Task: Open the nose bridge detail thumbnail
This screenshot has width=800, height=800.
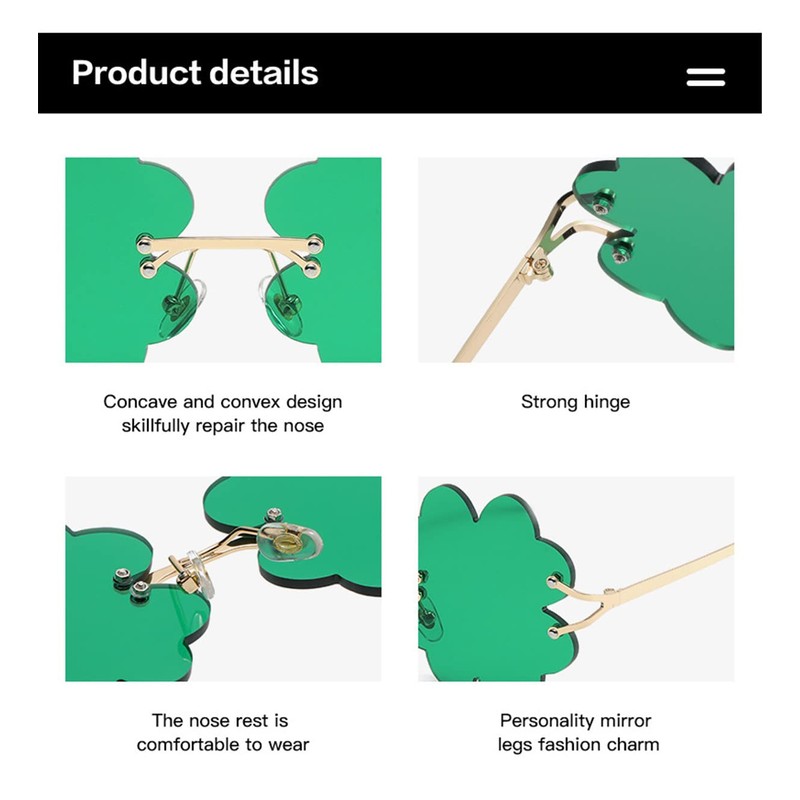Action: [223, 260]
